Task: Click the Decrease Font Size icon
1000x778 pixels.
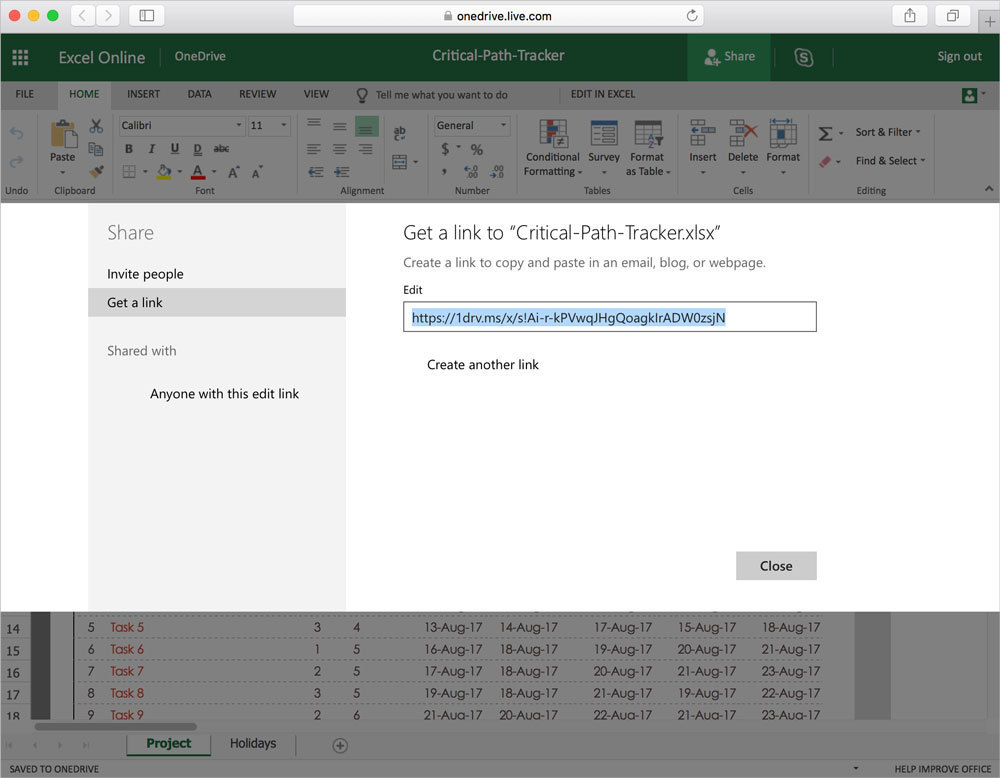Action: (256, 172)
